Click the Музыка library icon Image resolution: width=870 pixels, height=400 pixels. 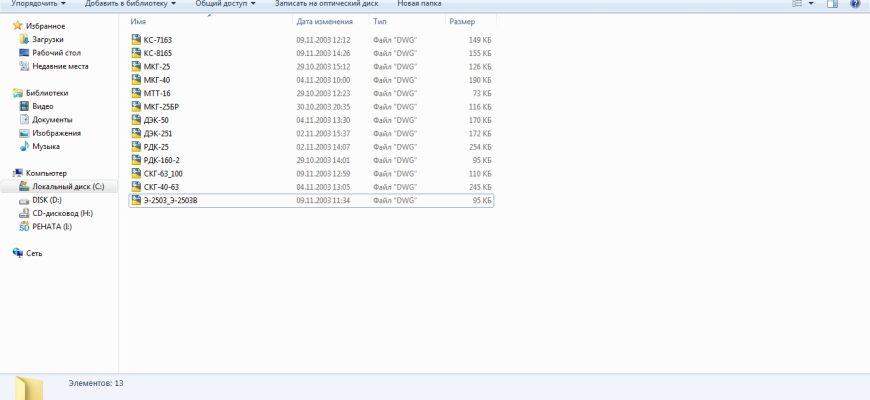[24, 146]
